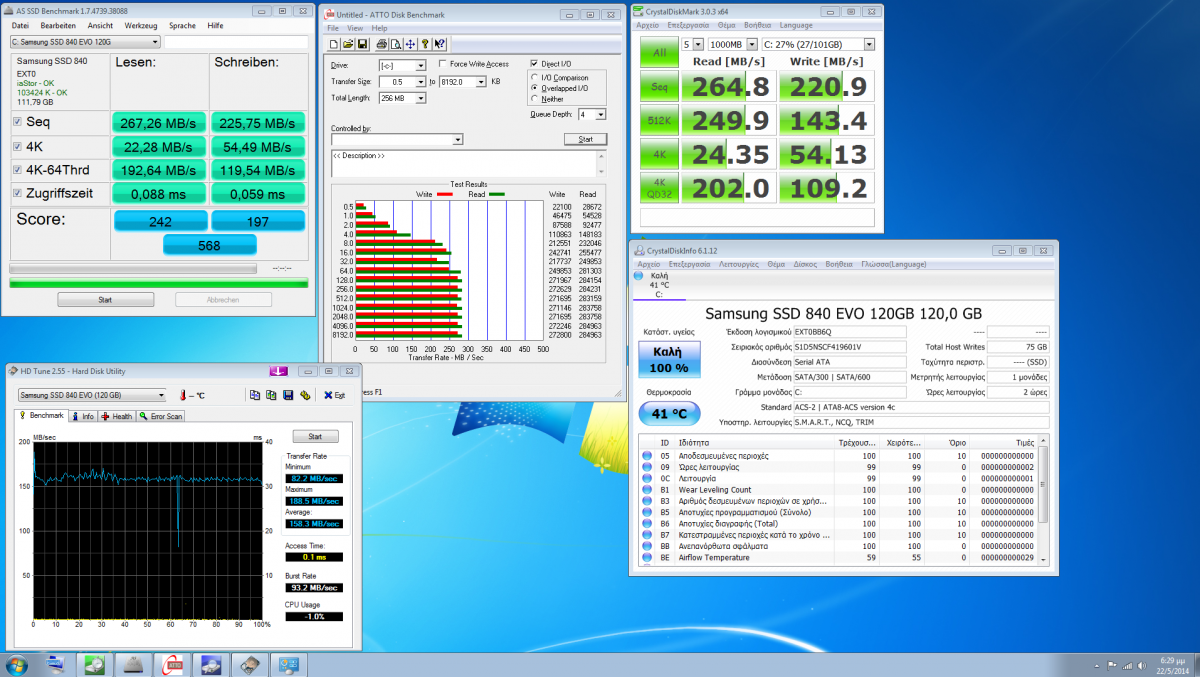
Task: Click save floppy icon in HD Tune toolbar
Action: [x=288, y=395]
